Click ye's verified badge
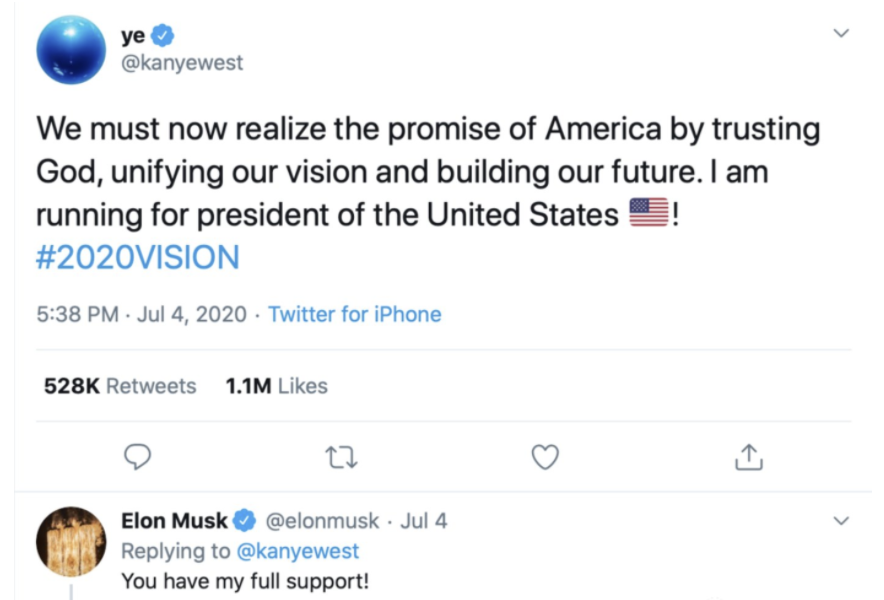 click(164, 35)
